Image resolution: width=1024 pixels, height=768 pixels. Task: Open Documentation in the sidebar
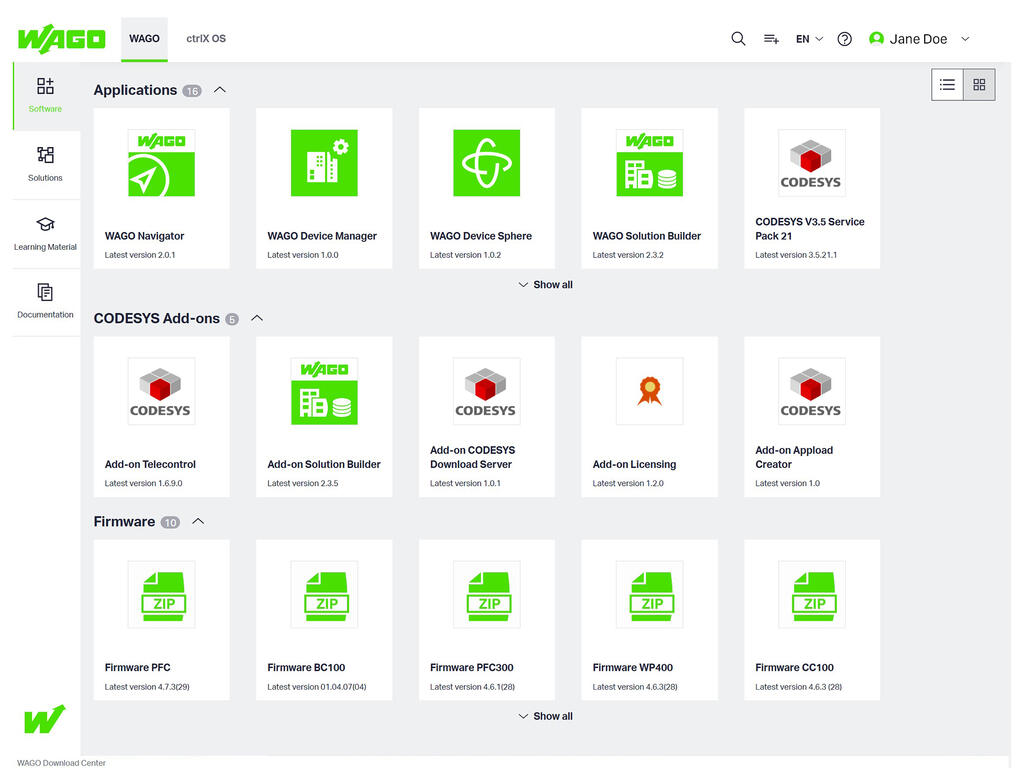[x=45, y=302]
